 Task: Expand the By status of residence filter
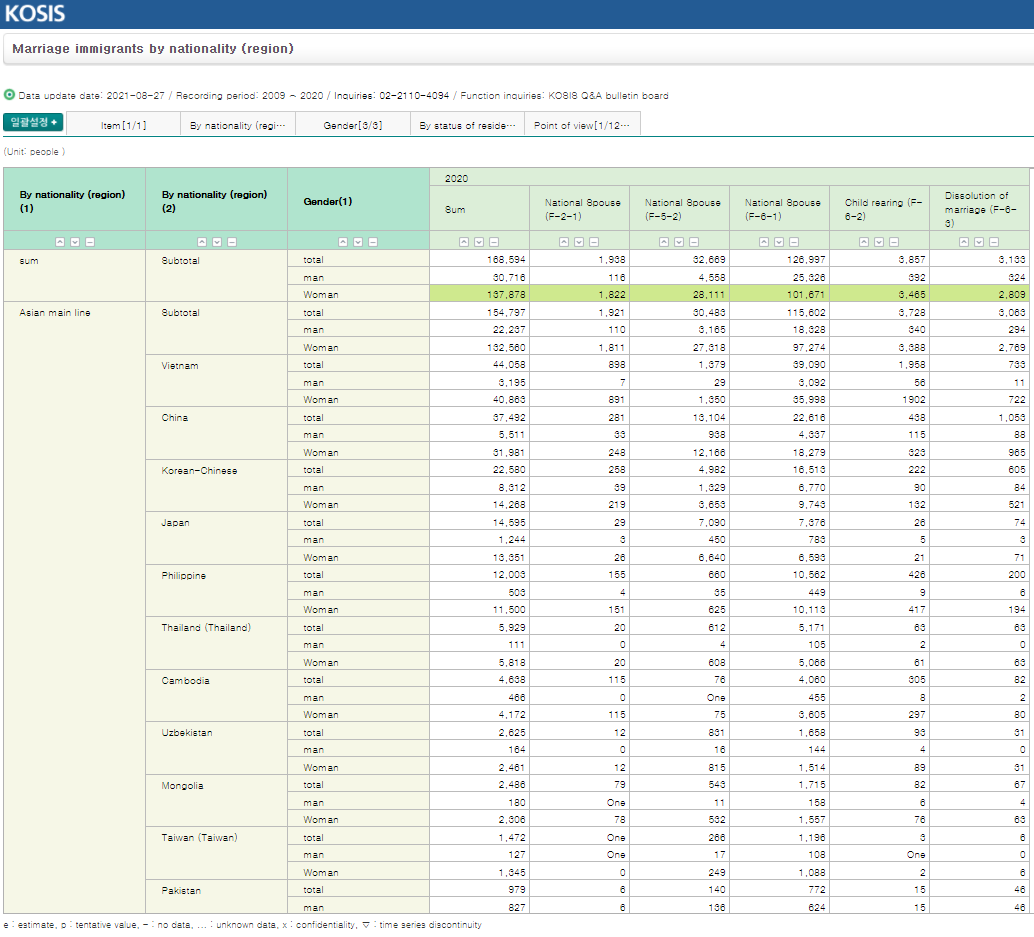(467, 126)
